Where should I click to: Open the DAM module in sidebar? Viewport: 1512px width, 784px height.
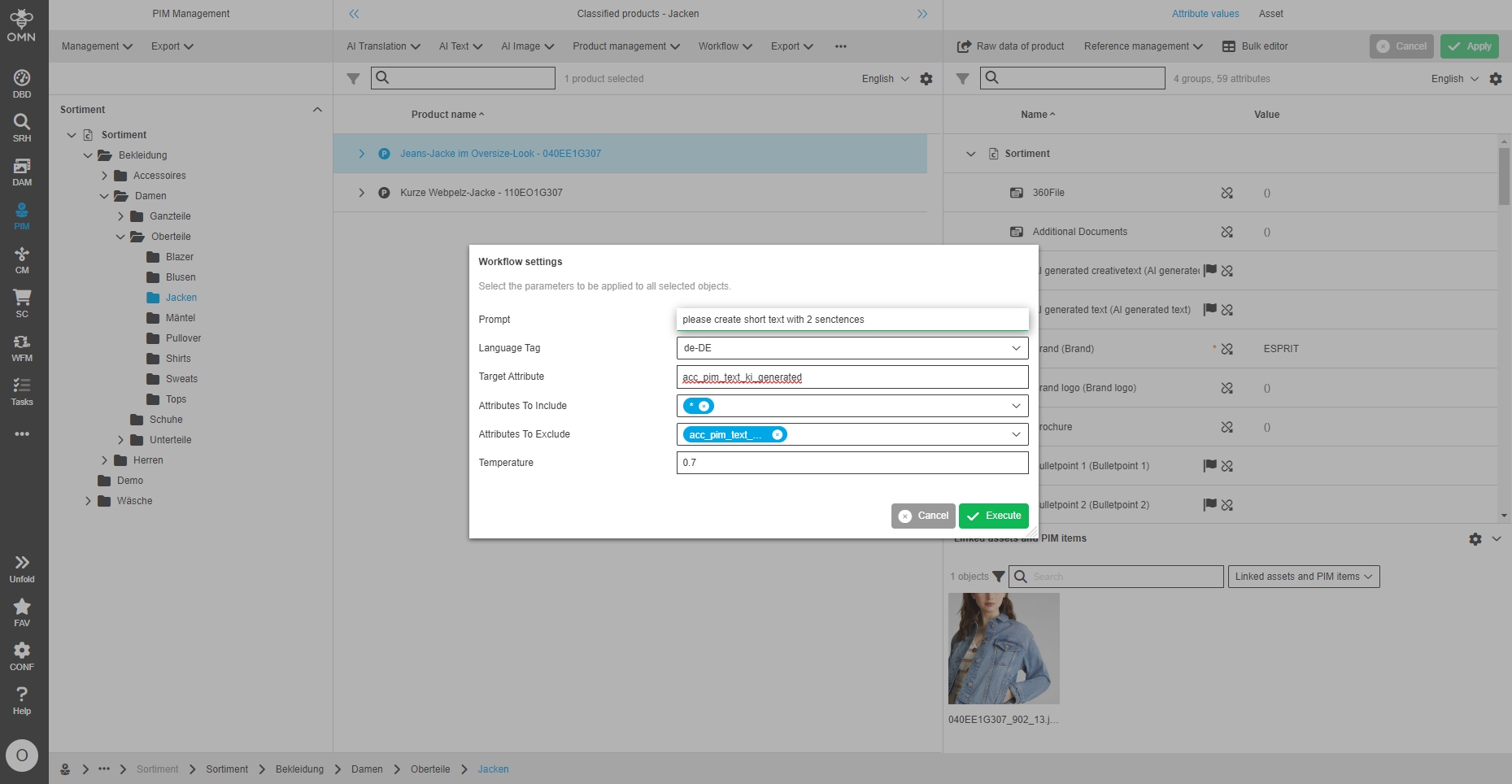[x=22, y=171]
